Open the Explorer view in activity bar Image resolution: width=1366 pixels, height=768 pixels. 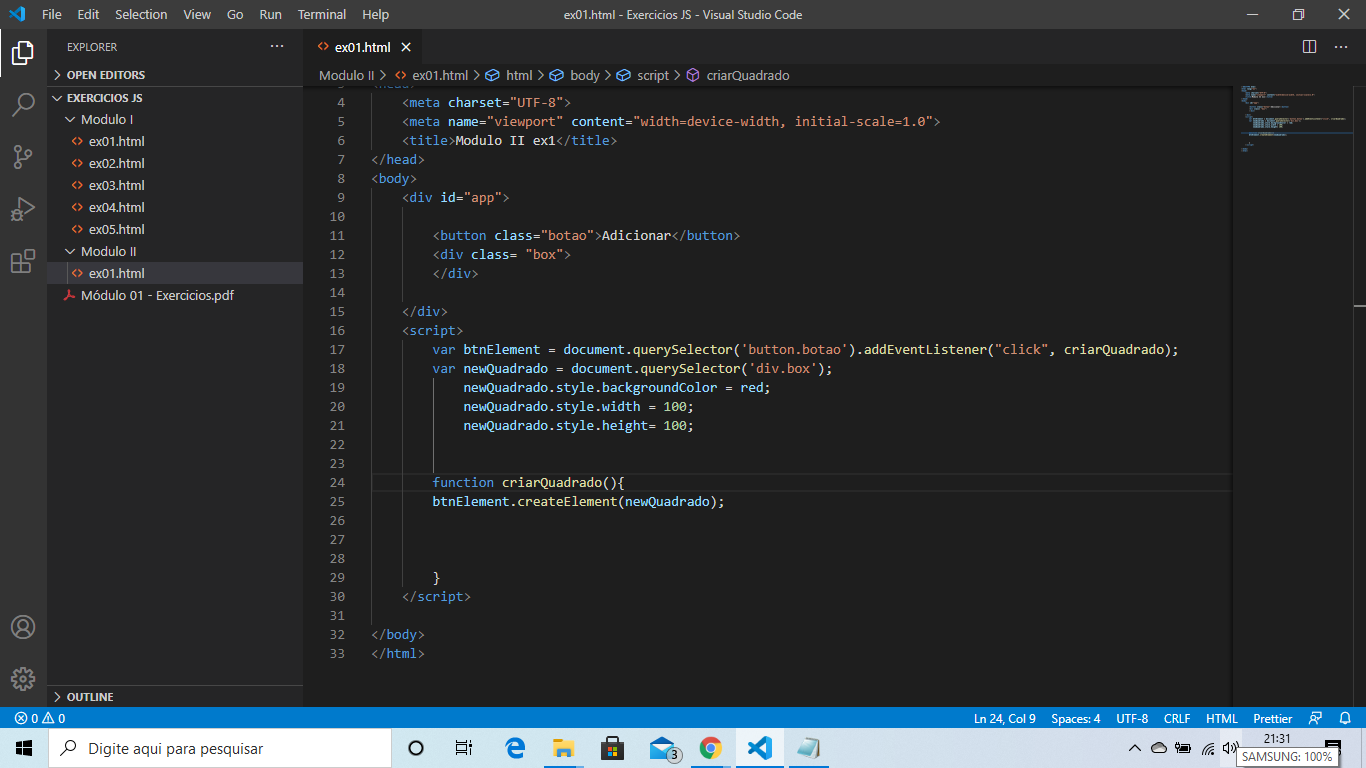23,52
